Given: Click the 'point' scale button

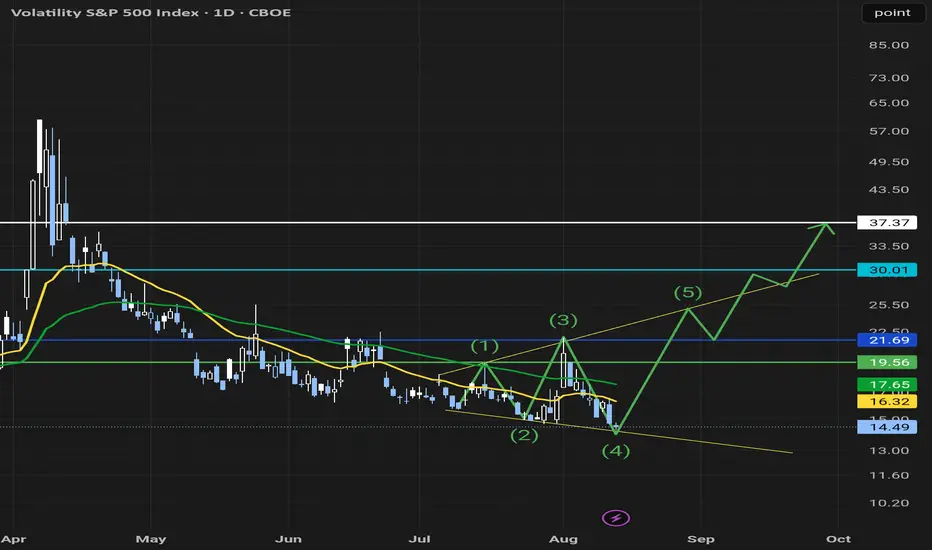Looking at the screenshot, I should tap(892, 13).
